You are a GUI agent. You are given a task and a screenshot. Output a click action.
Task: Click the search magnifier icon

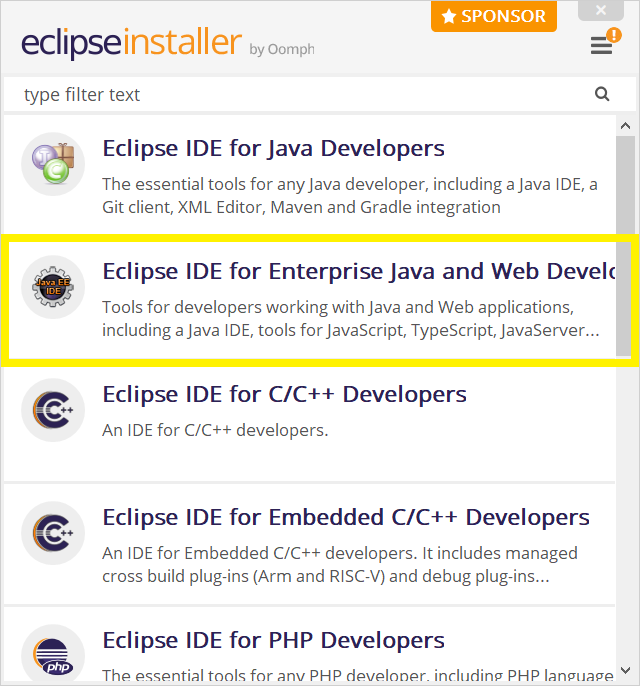[x=602, y=94]
